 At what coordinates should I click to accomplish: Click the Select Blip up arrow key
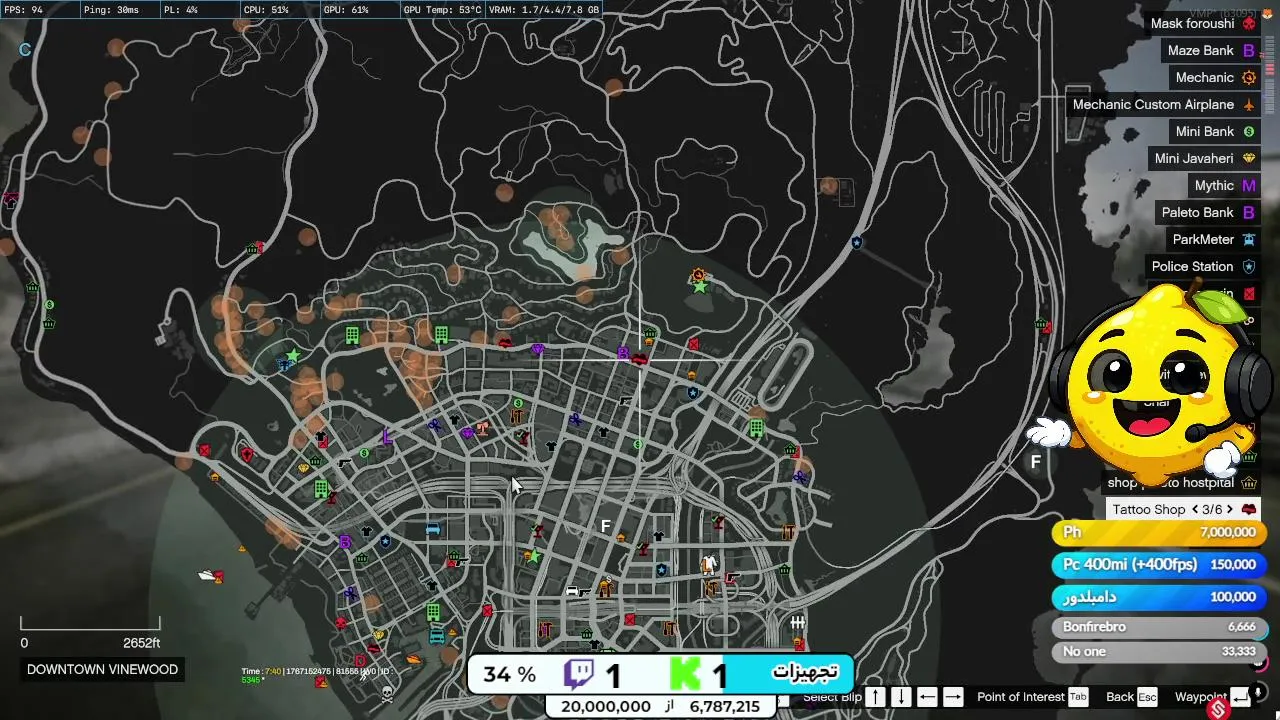[x=875, y=697]
